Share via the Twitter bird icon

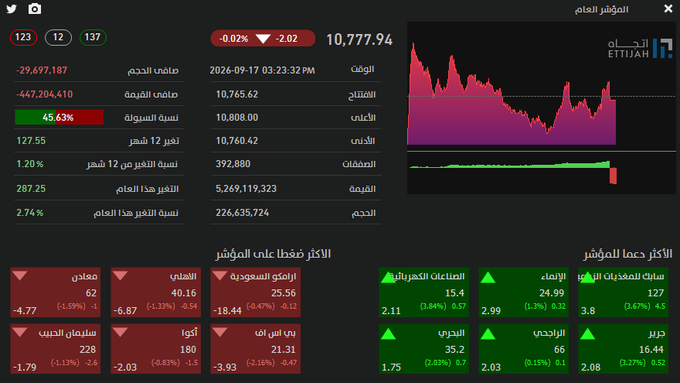coord(12,9)
